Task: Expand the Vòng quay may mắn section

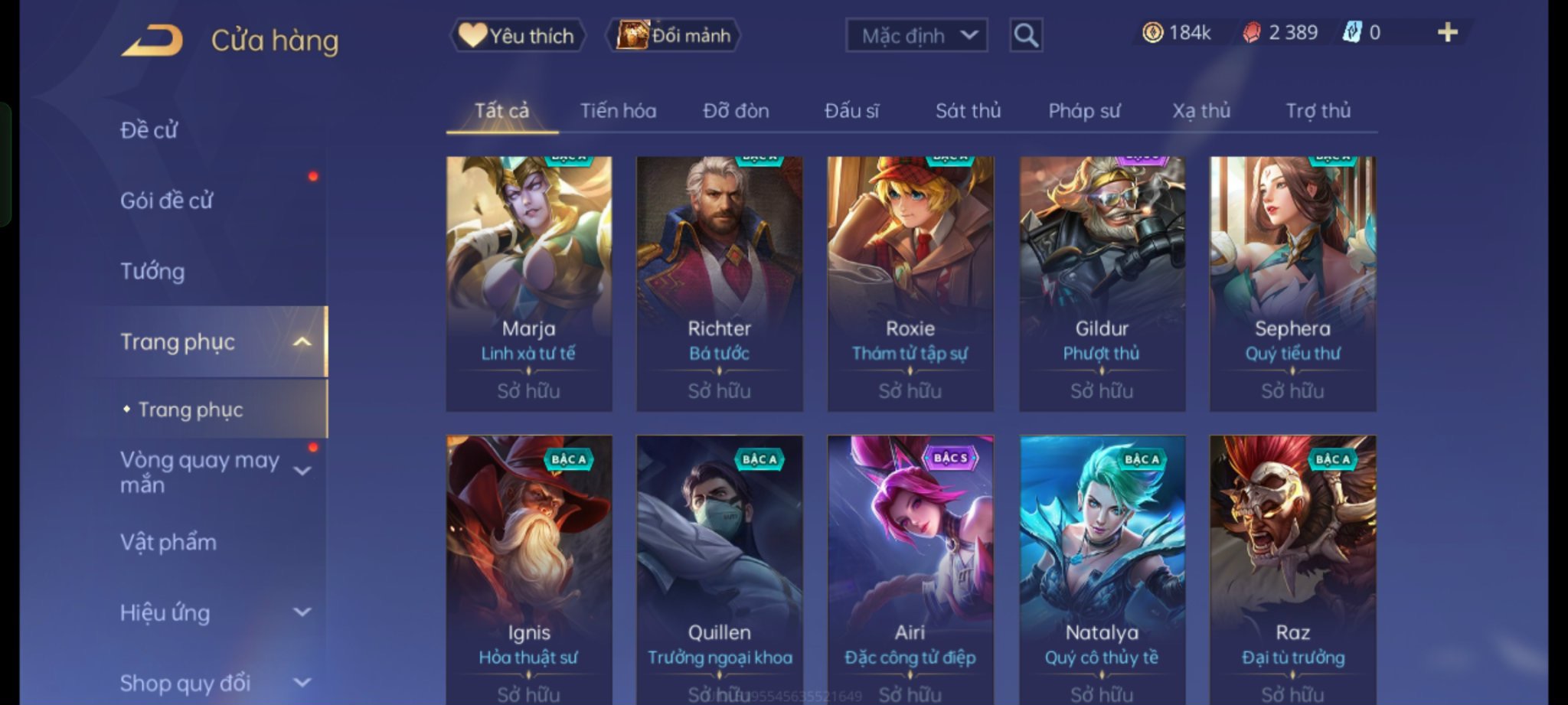Action: click(x=302, y=471)
